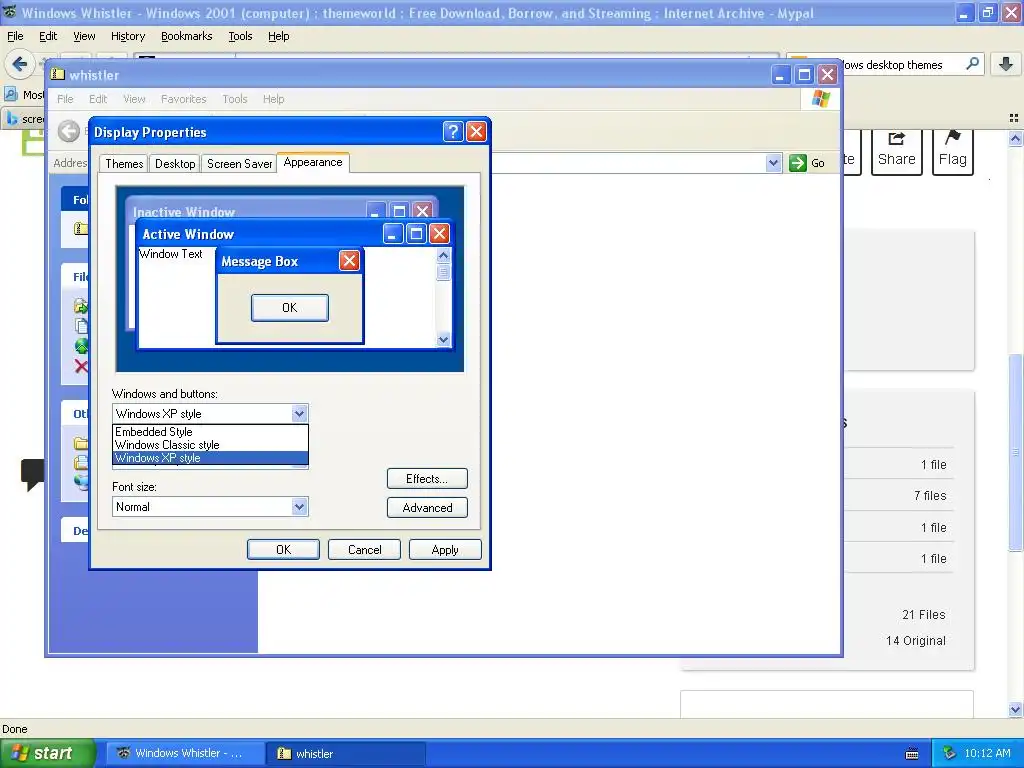Click the Start button
Screen dimensions: 1024x768
pyautogui.click(x=47, y=753)
